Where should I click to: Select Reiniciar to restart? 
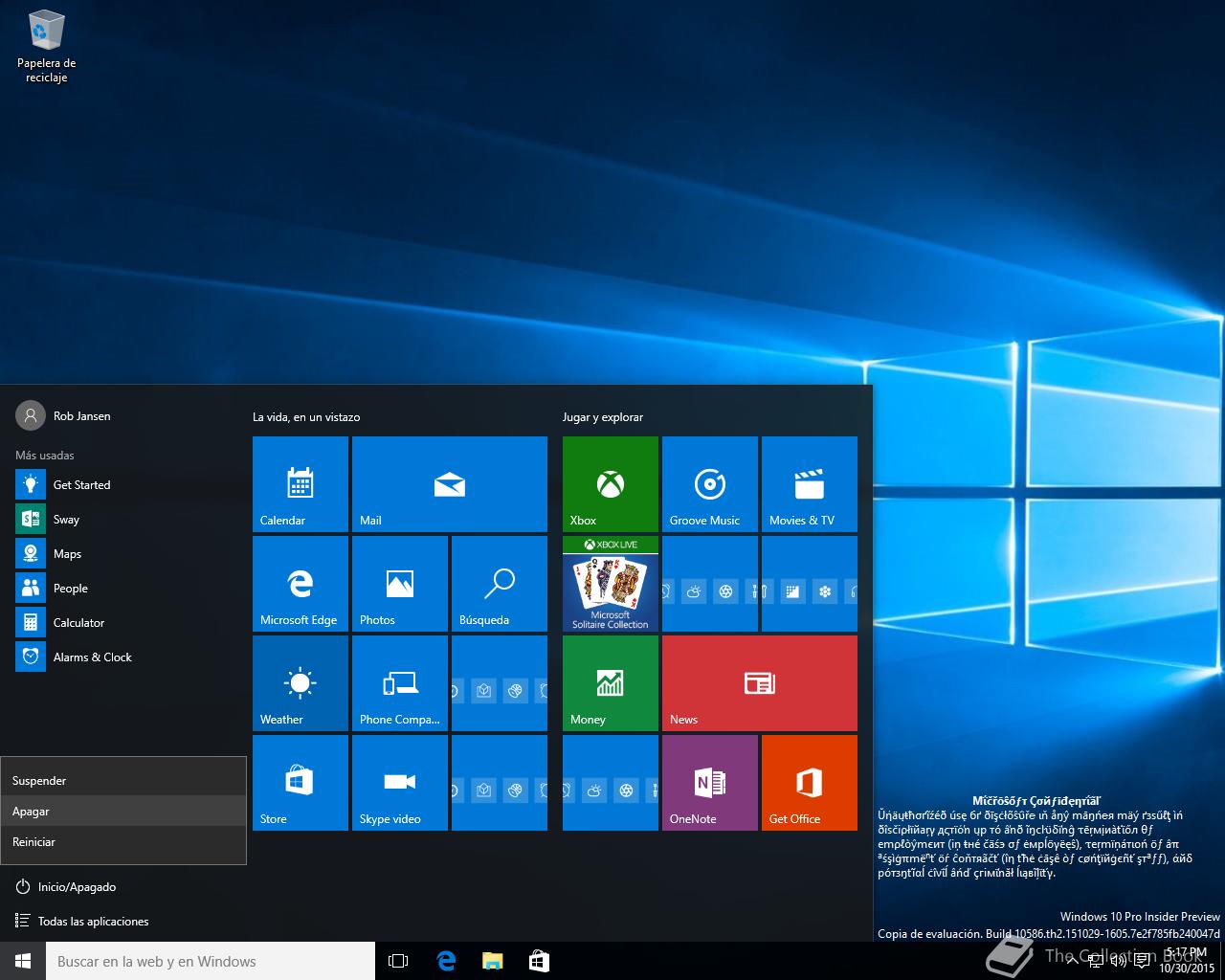[x=123, y=842]
